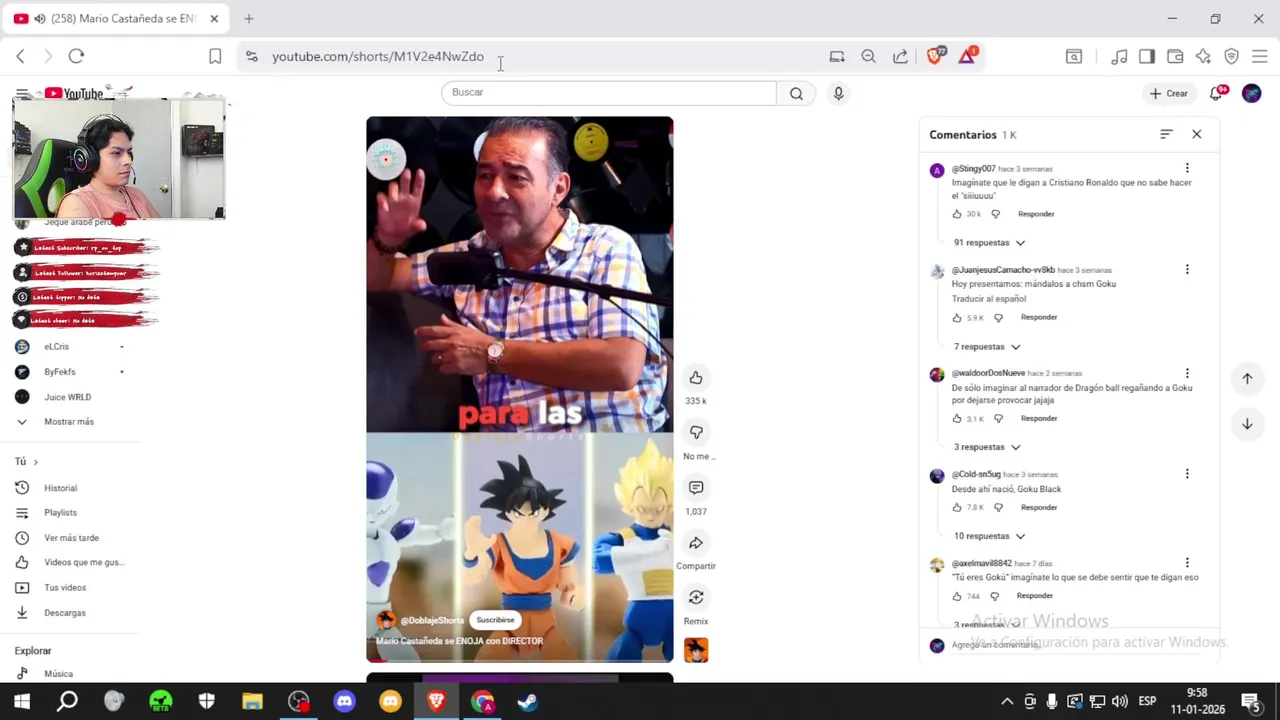Open Playlists in the sidebar
This screenshot has height=720, width=1280.
60,513
